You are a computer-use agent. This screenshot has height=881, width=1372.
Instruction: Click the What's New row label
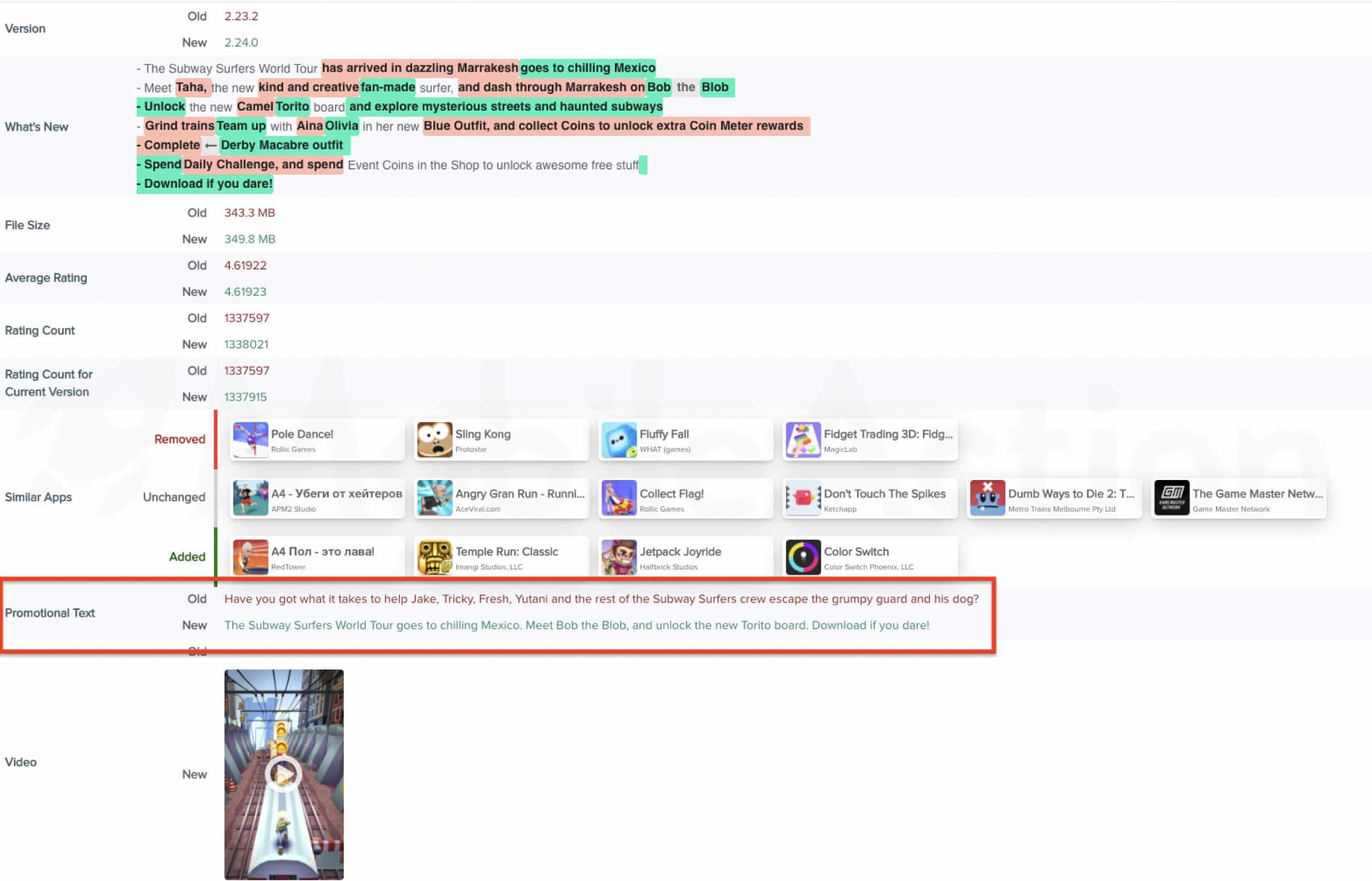click(x=37, y=127)
